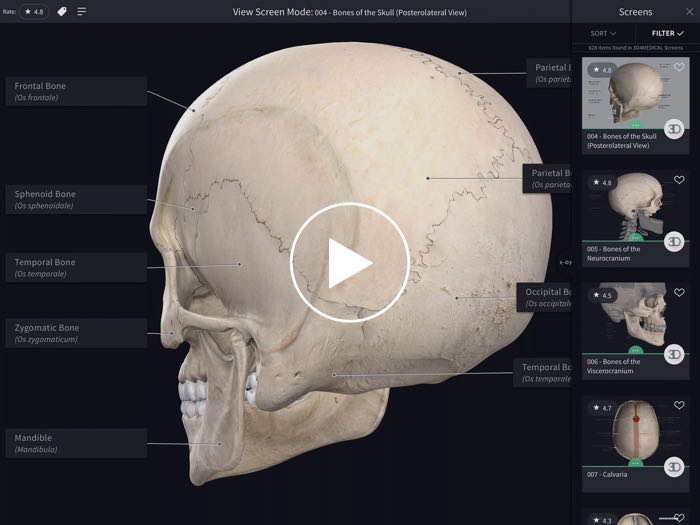The width and height of the screenshot is (700, 525).
Task: Close the Screens panel
Action: click(x=689, y=12)
